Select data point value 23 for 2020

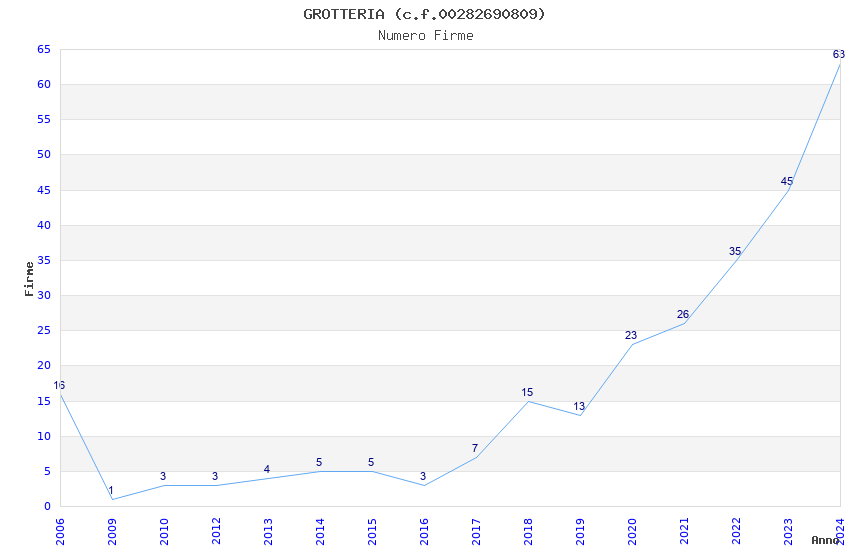point(630,335)
